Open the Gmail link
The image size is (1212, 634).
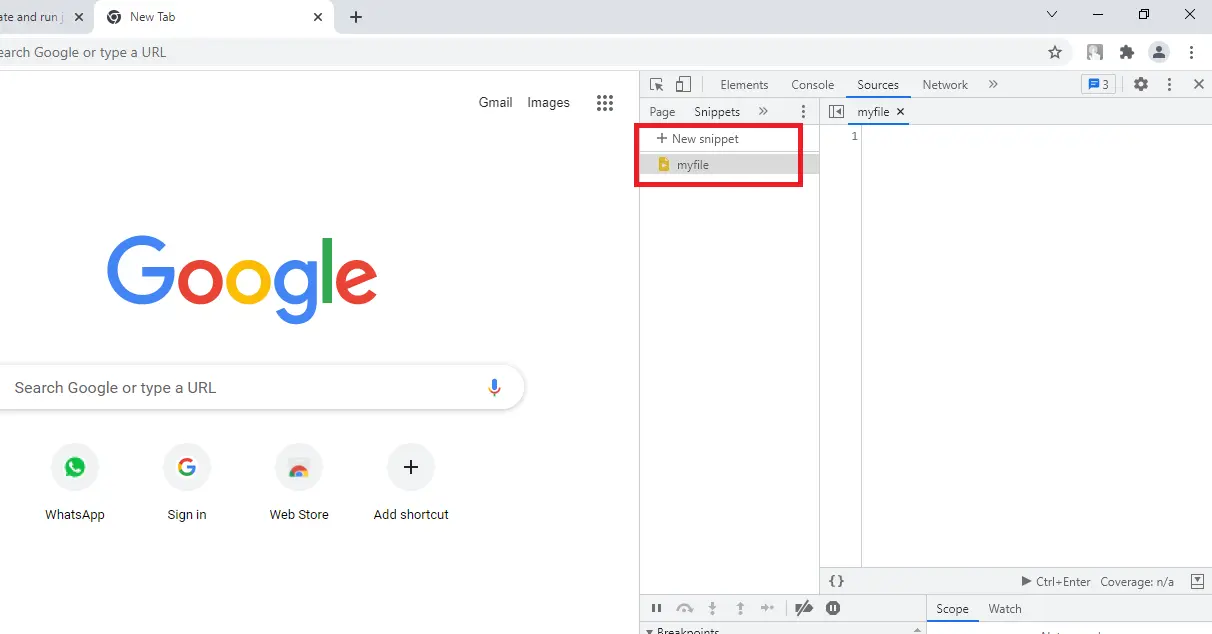[495, 102]
